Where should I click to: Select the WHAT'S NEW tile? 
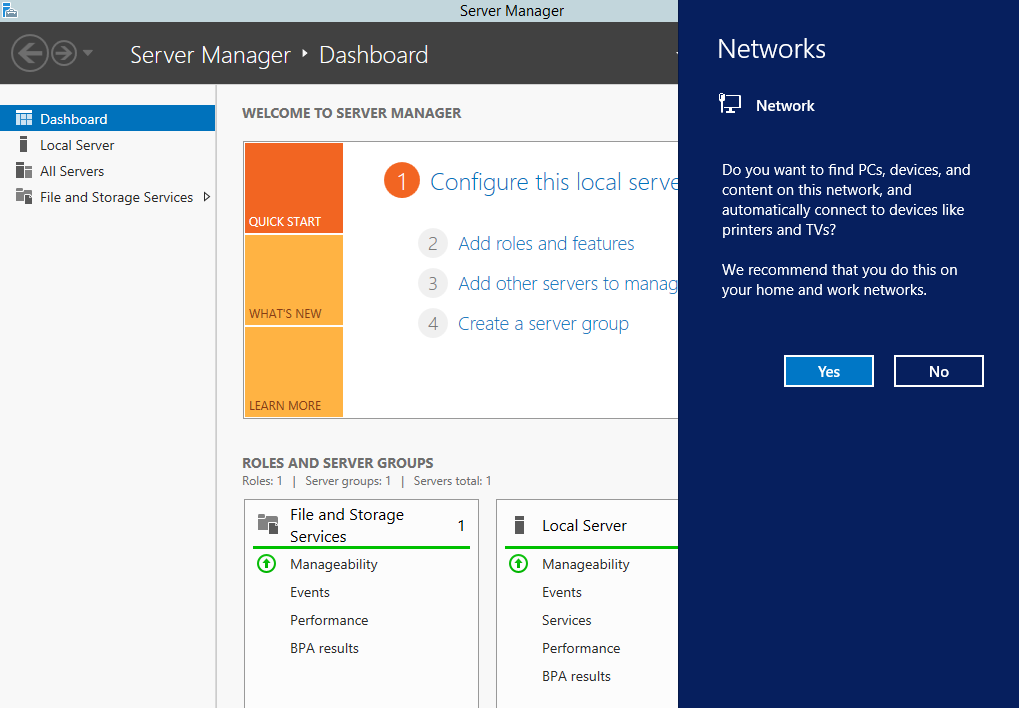coord(294,280)
